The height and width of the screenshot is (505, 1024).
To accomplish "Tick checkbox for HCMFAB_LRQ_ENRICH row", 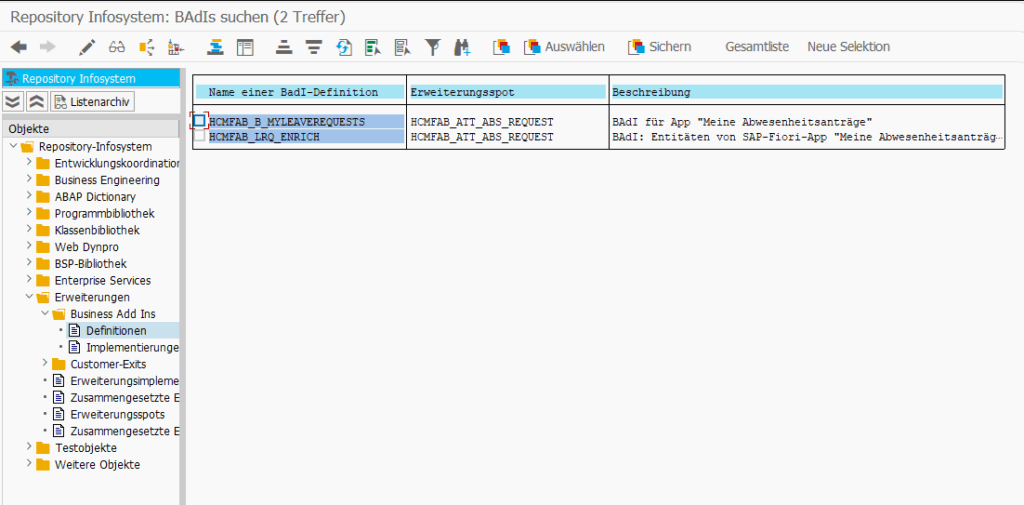I will (x=200, y=136).
